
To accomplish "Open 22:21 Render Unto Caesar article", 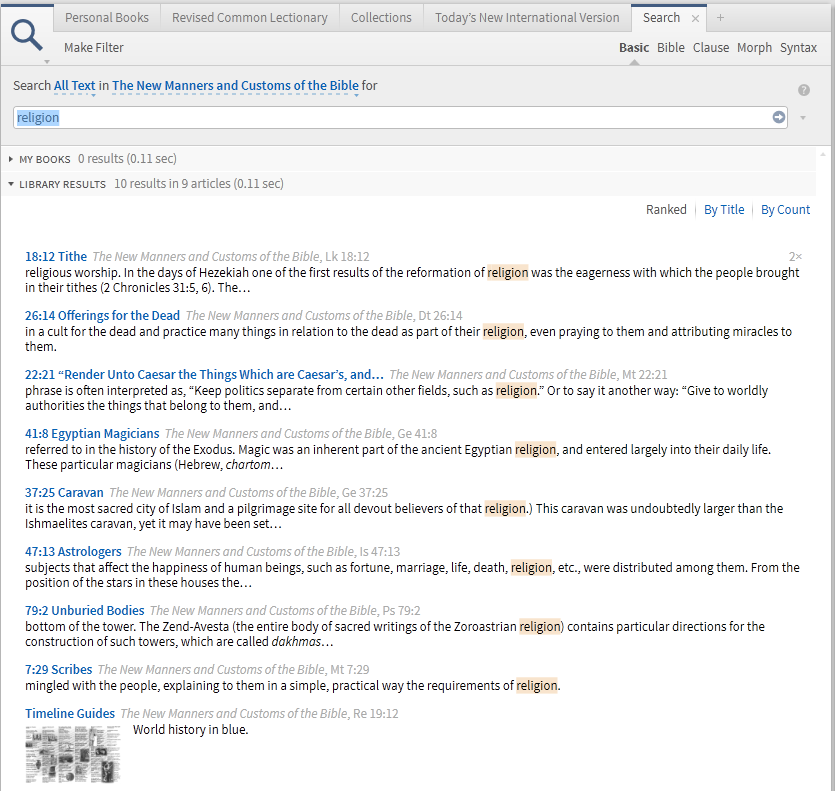I will tap(204, 375).
